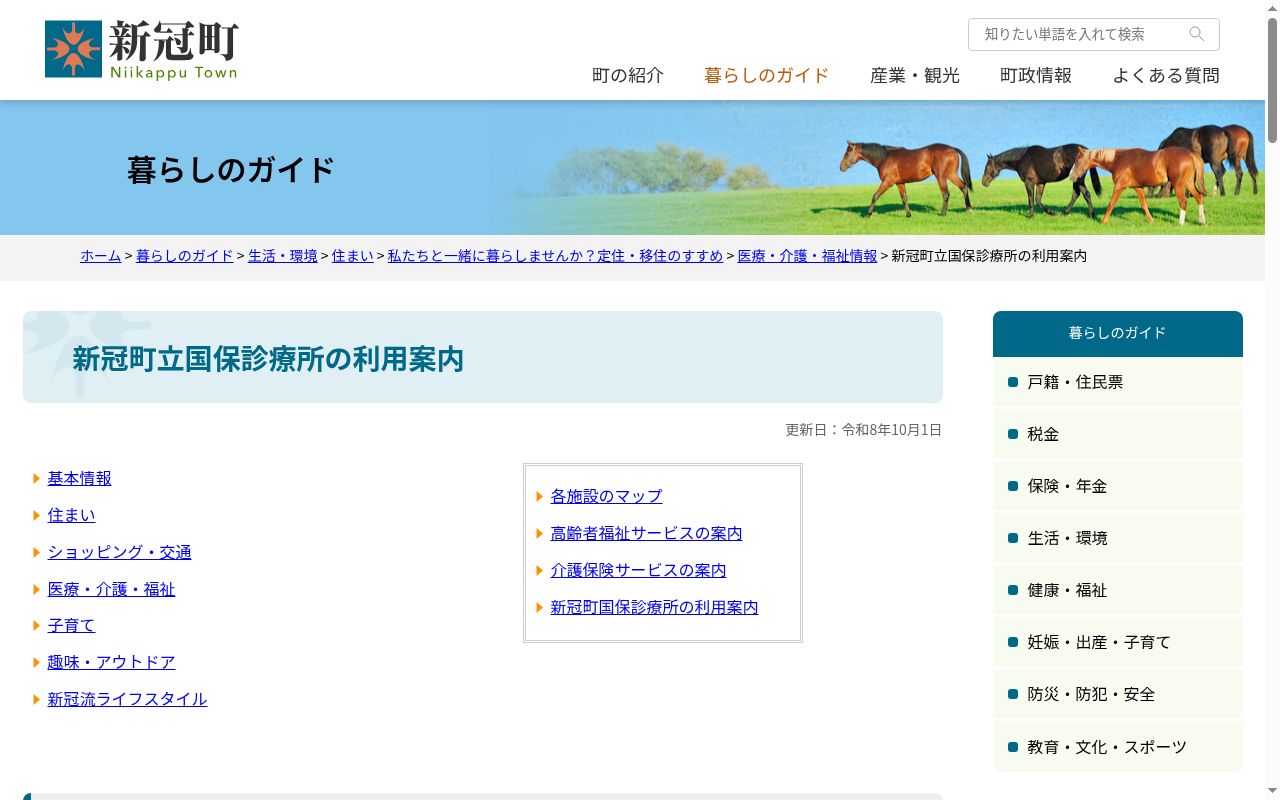Open the 定住・移住のすすめ breadcrumb link

555,256
